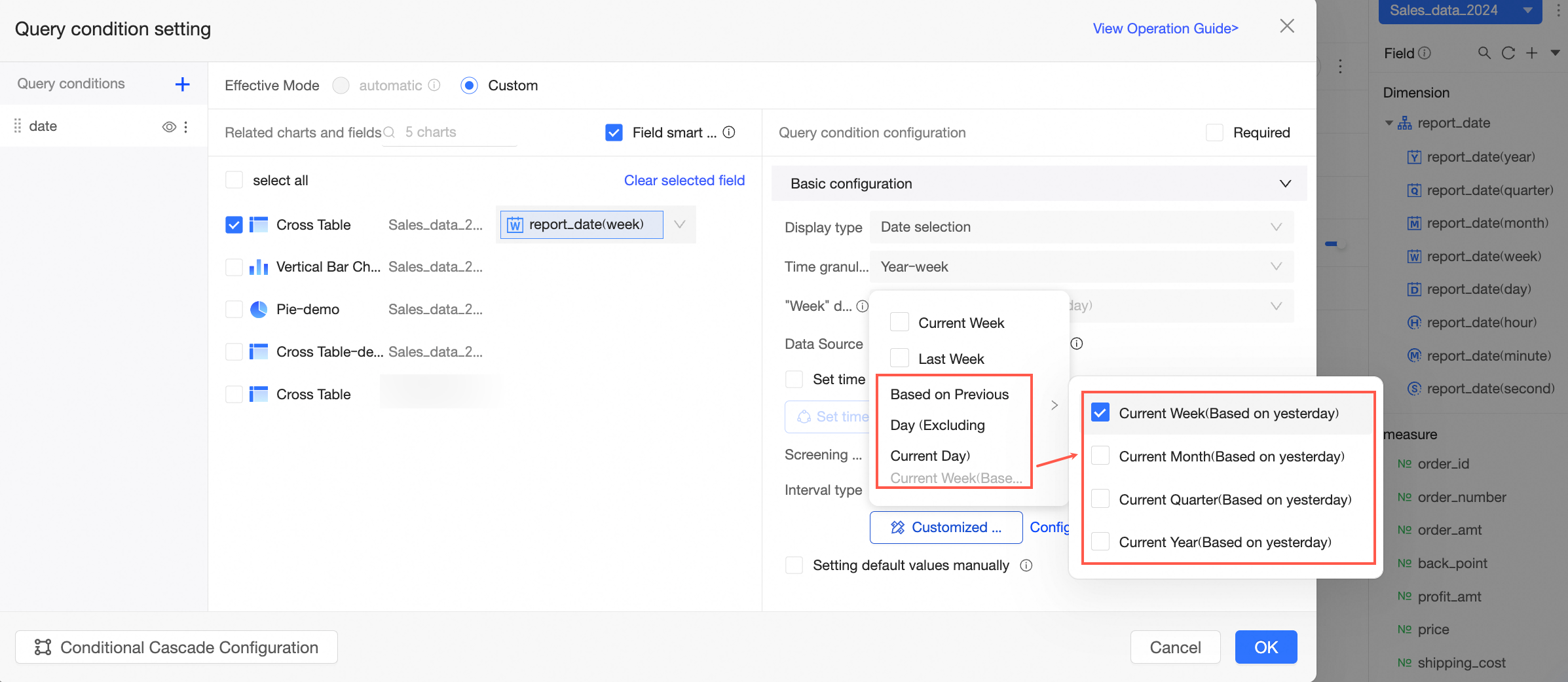Click info icon beside manual default values
Screen dimensions: 1568x682
1026,565
